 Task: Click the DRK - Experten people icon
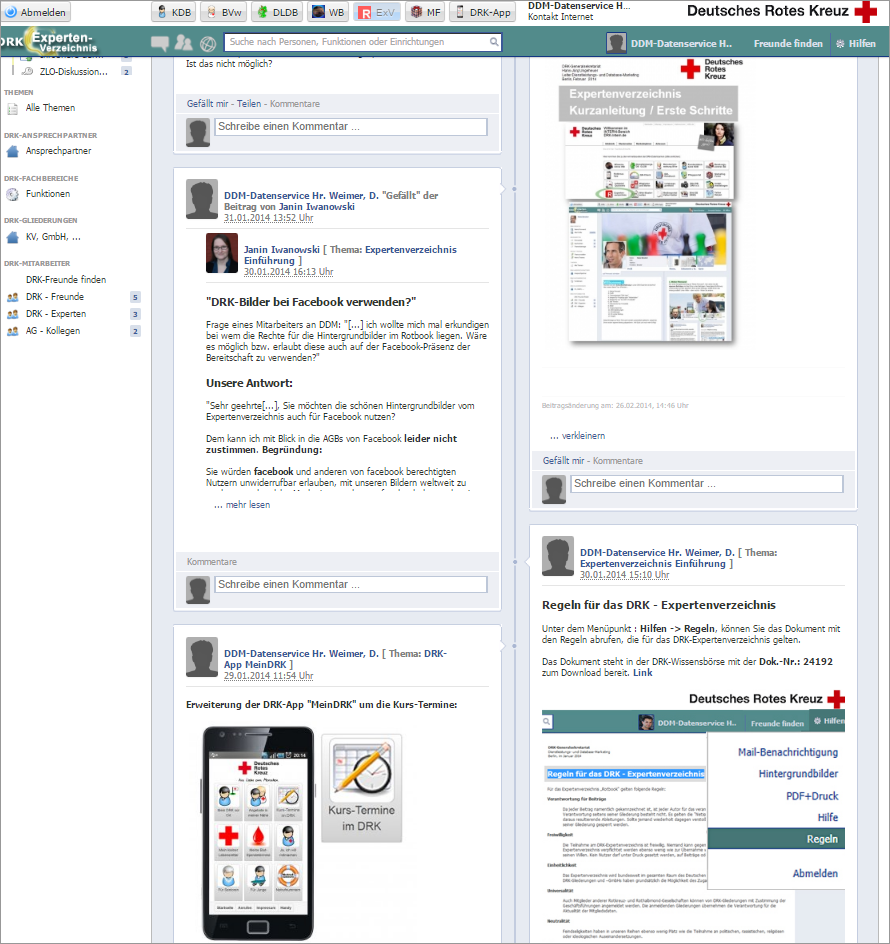[13, 314]
